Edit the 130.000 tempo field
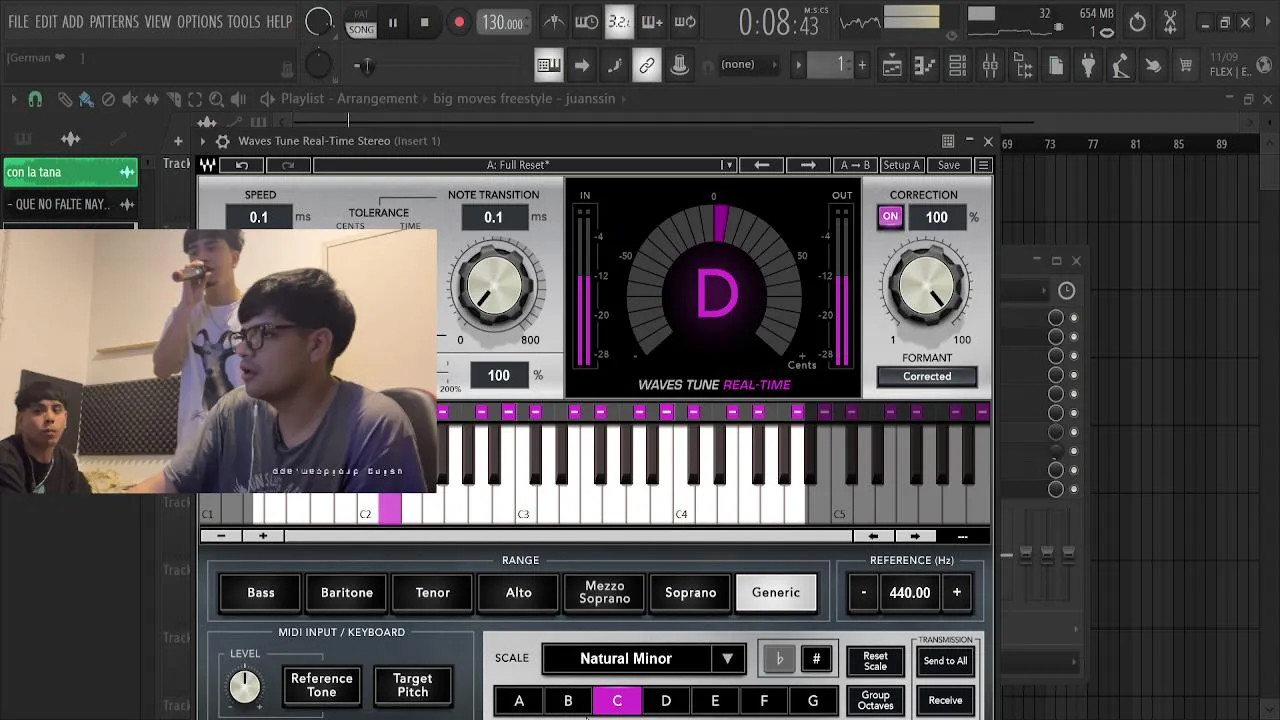 point(502,22)
